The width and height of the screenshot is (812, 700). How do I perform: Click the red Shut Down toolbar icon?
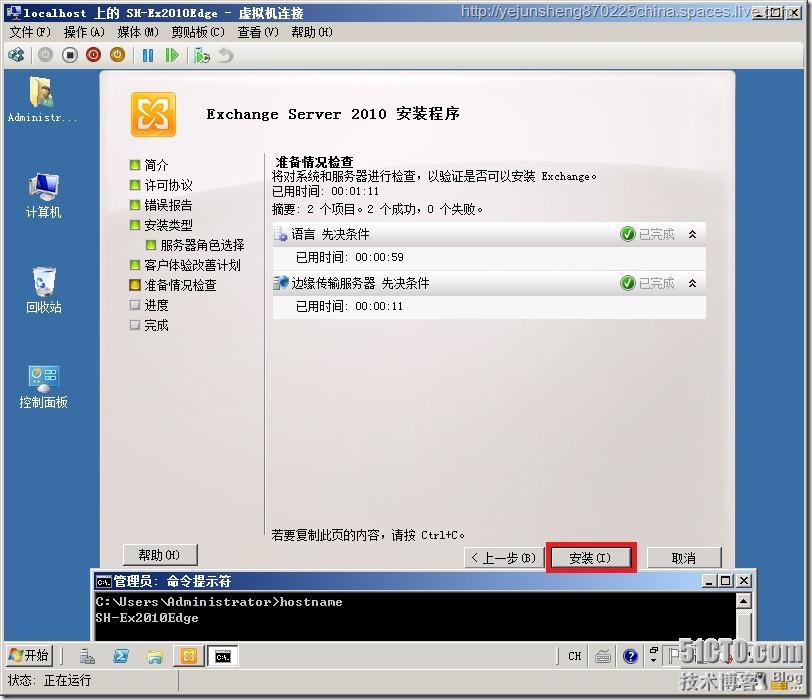[x=94, y=55]
